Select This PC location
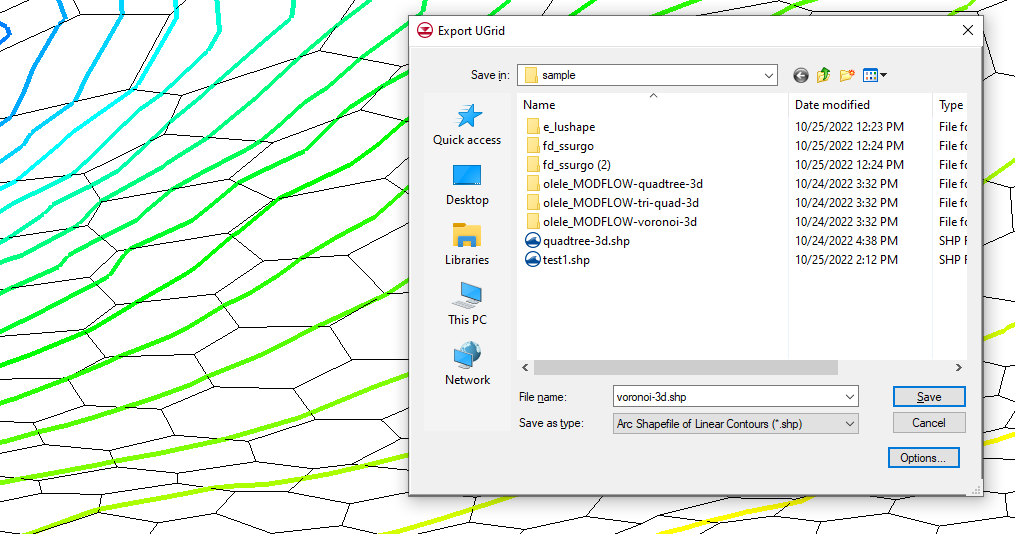Image resolution: width=1015 pixels, height=534 pixels. click(x=467, y=304)
